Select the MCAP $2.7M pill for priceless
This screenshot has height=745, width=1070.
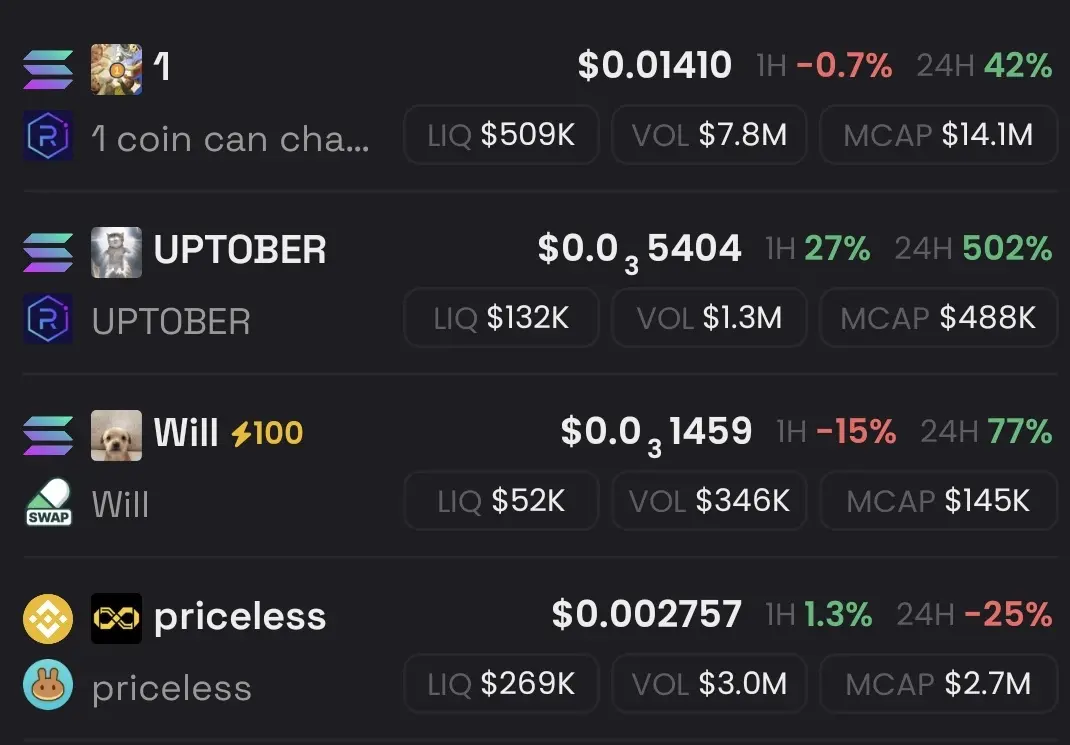(x=938, y=684)
